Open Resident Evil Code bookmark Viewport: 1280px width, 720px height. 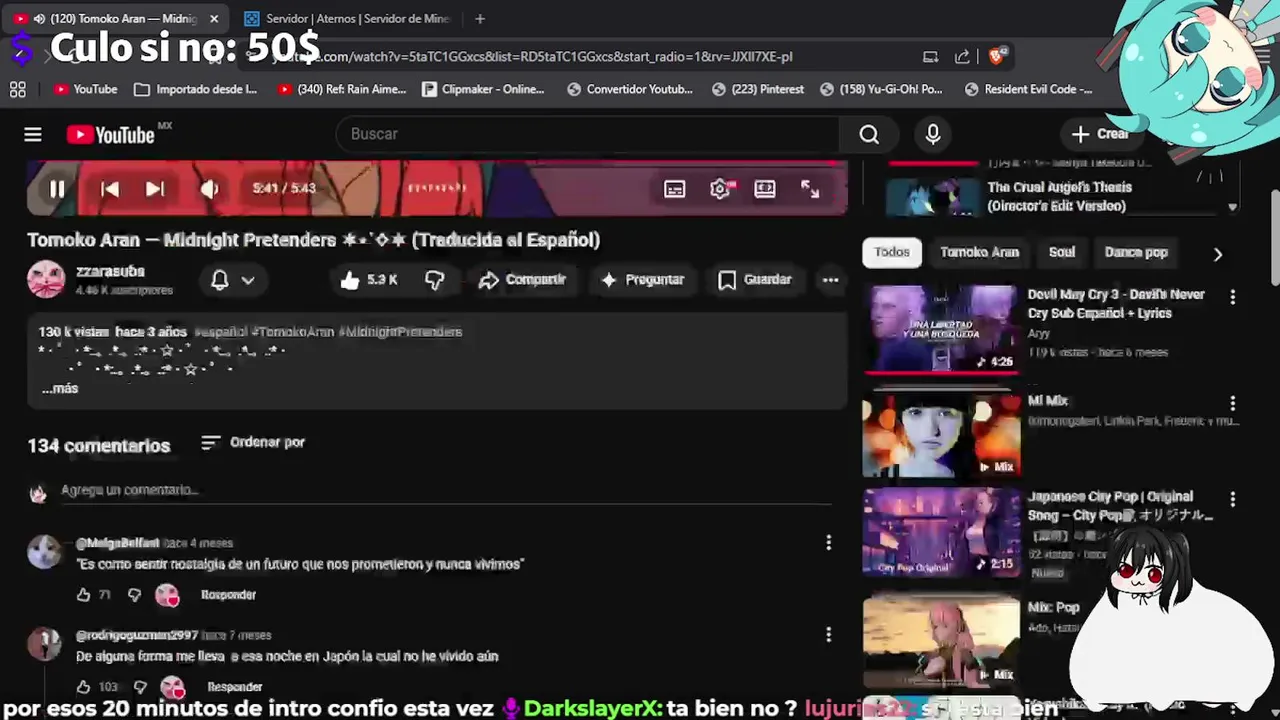(1028, 89)
